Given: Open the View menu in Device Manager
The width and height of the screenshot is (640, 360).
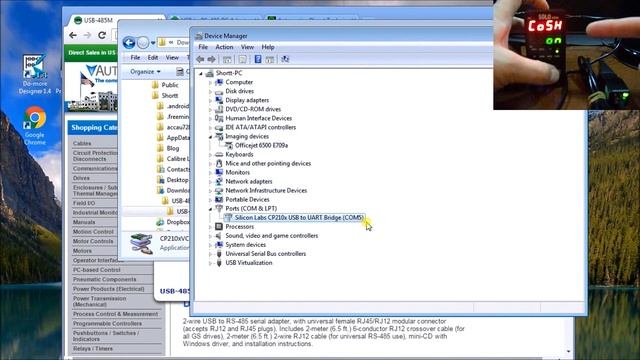Looking at the screenshot, I should pyautogui.click(x=247, y=47).
